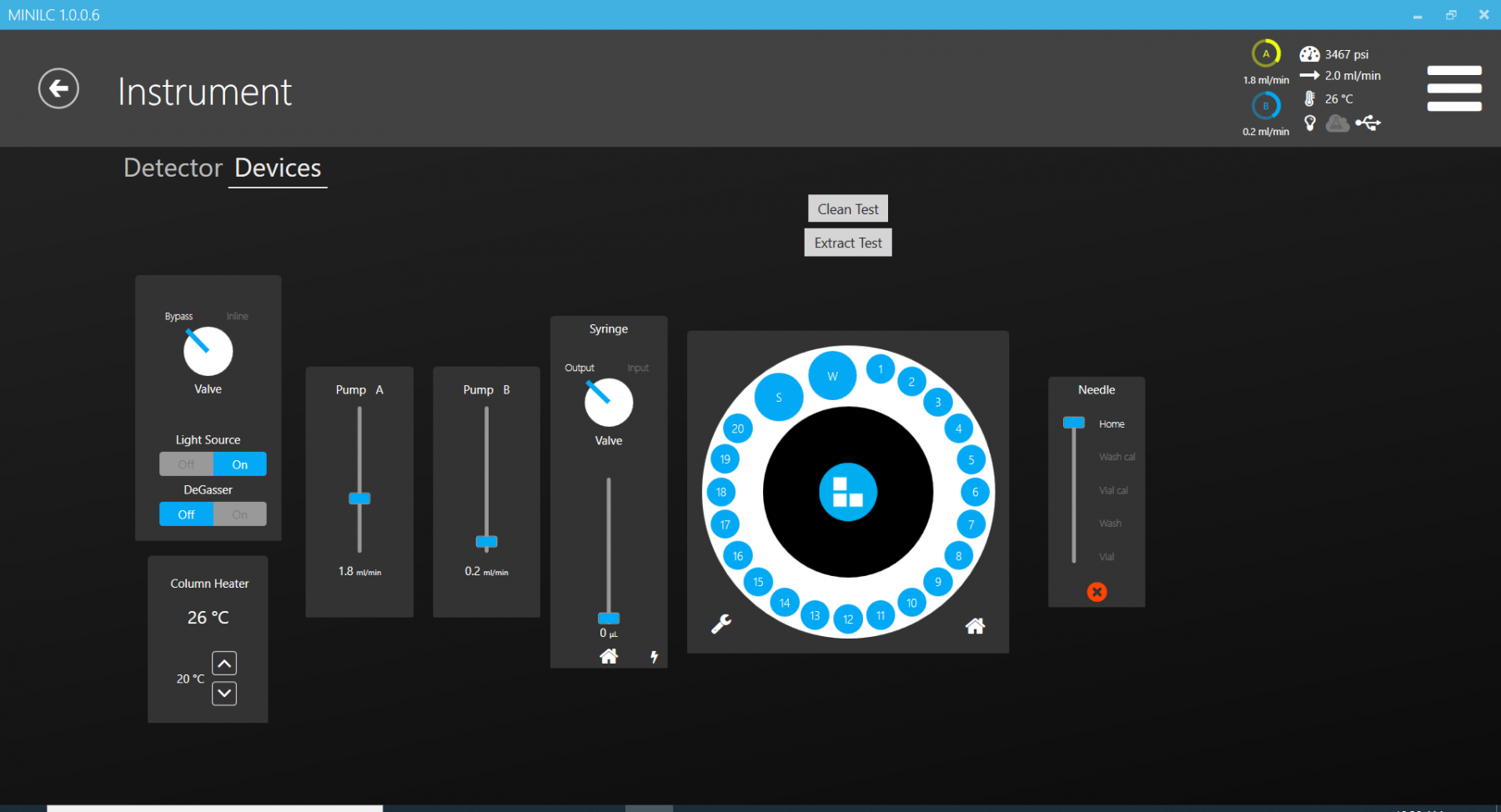This screenshot has width=1501, height=812.
Task: Turn the DeGasser on
Action: point(239,514)
